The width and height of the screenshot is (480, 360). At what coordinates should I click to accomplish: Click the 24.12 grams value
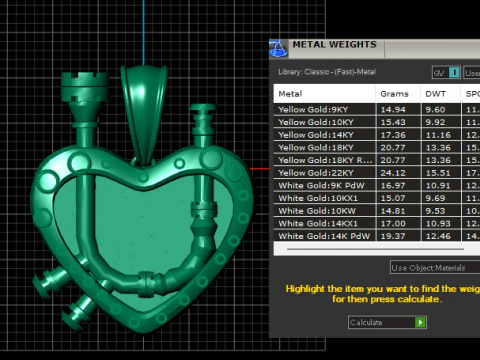coord(393,173)
